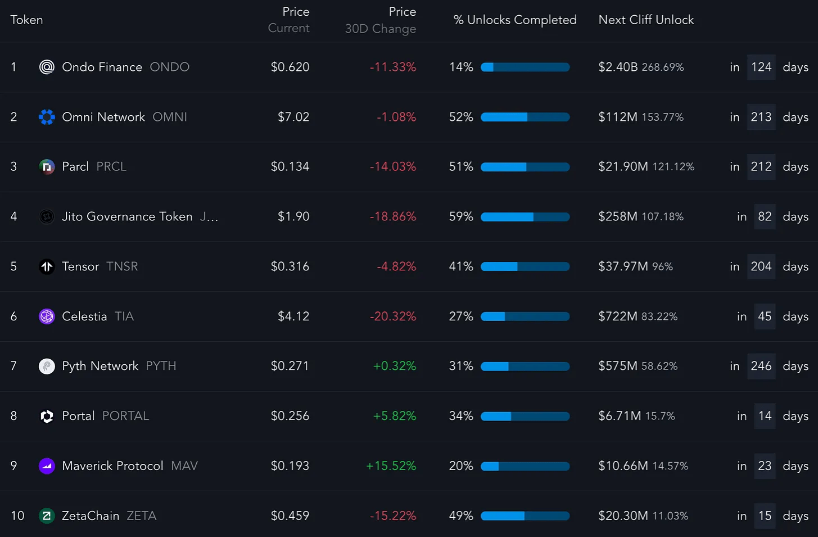Click the ONDO ticker symbol
Viewport: 818px width, 537px height.
click(170, 67)
